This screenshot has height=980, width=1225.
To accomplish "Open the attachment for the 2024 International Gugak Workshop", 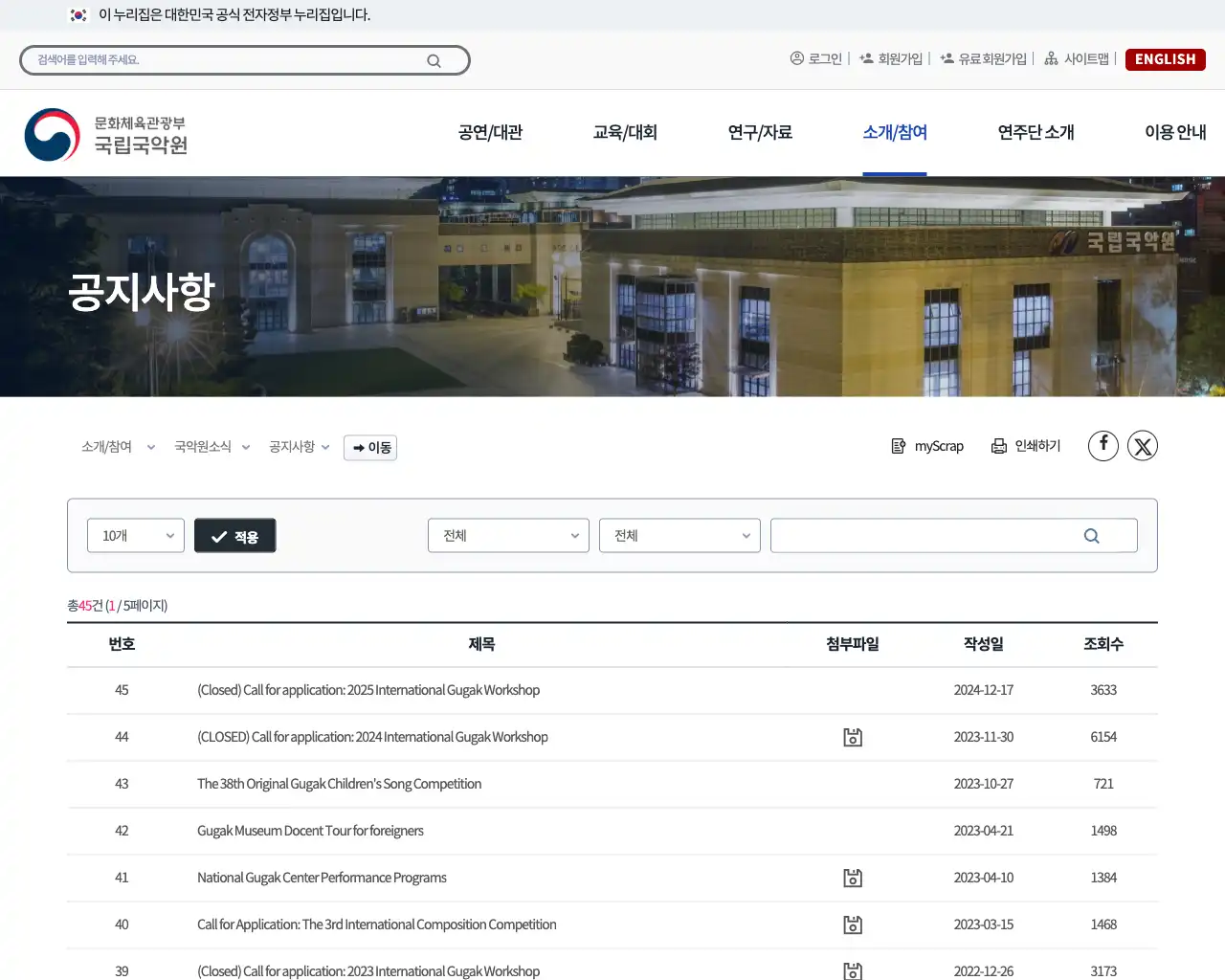I will 853,737.
